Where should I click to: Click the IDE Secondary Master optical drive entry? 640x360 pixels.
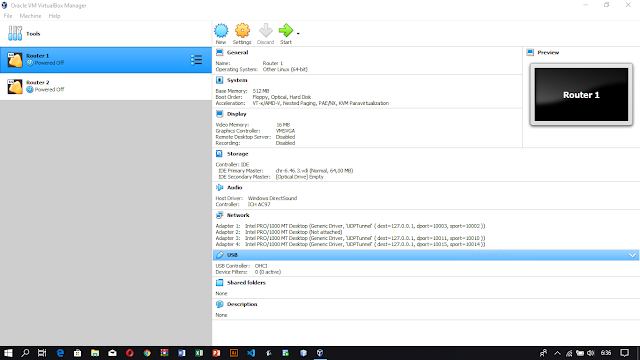point(271,177)
